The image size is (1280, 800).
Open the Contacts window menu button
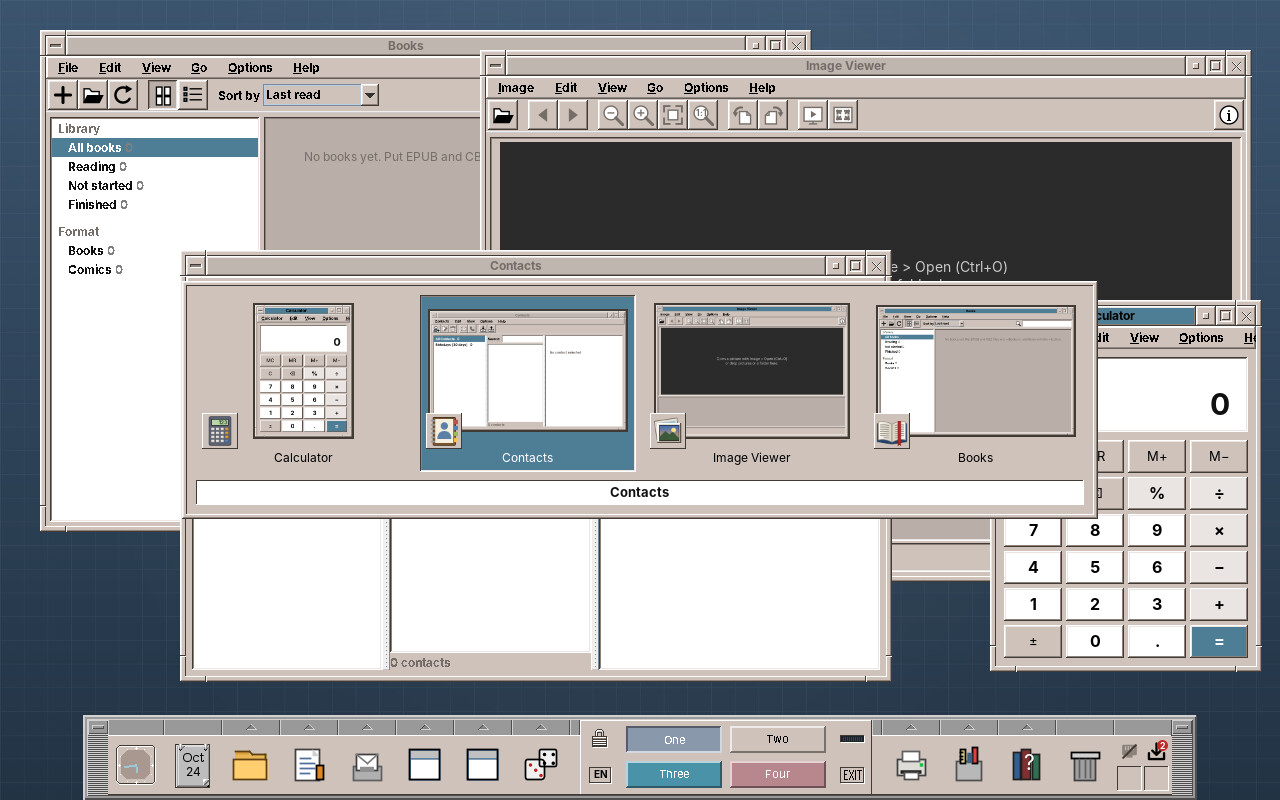click(x=195, y=266)
